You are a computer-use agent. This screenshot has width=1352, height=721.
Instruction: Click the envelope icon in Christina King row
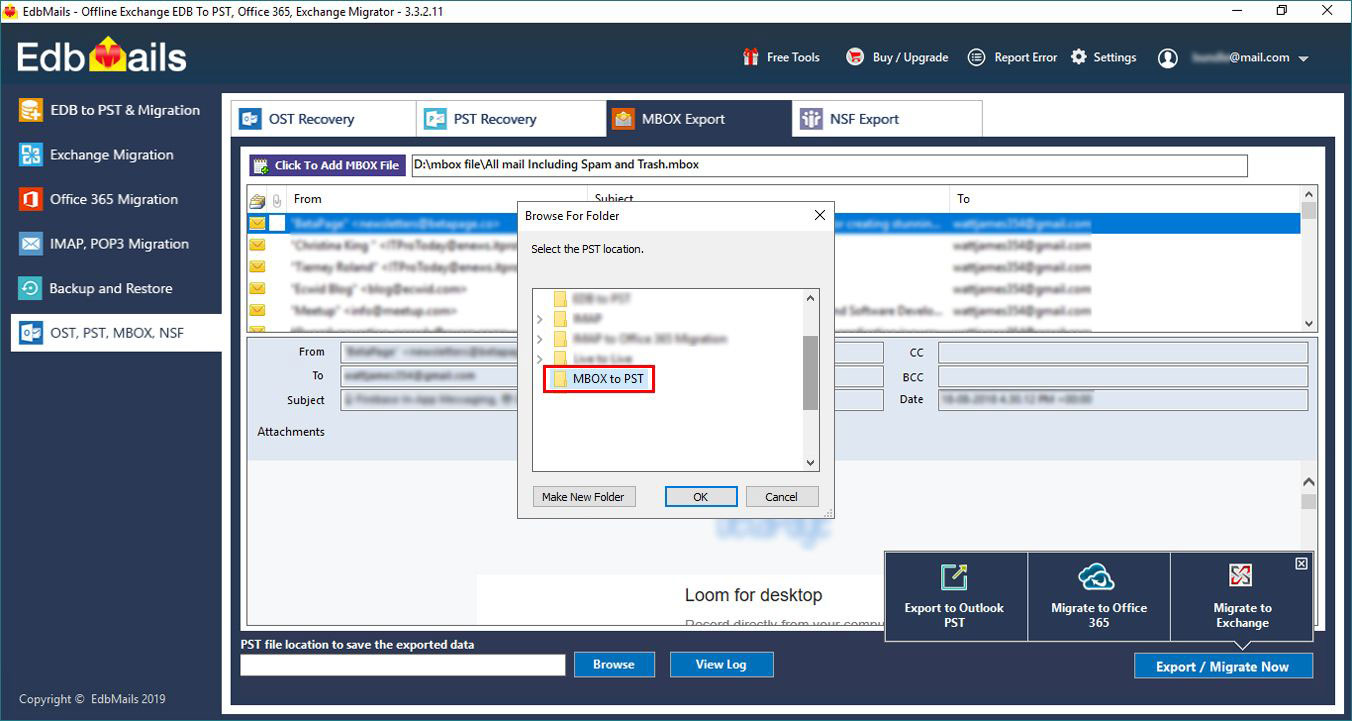pos(257,245)
